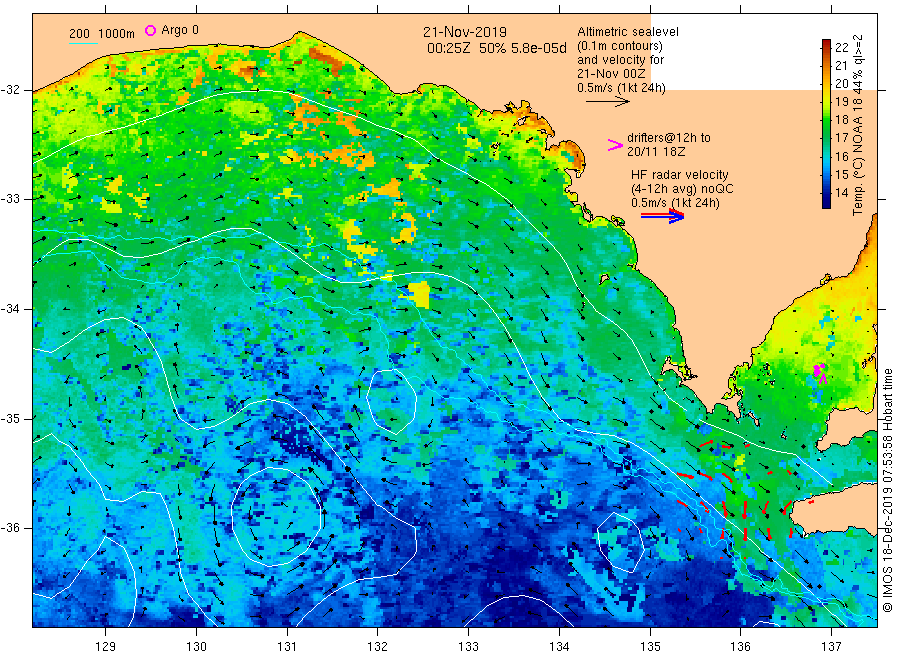The width and height of the screenshot is (900, 660).
Task: Click the '200 1000m' depth legend text
Action: point(102,34)
